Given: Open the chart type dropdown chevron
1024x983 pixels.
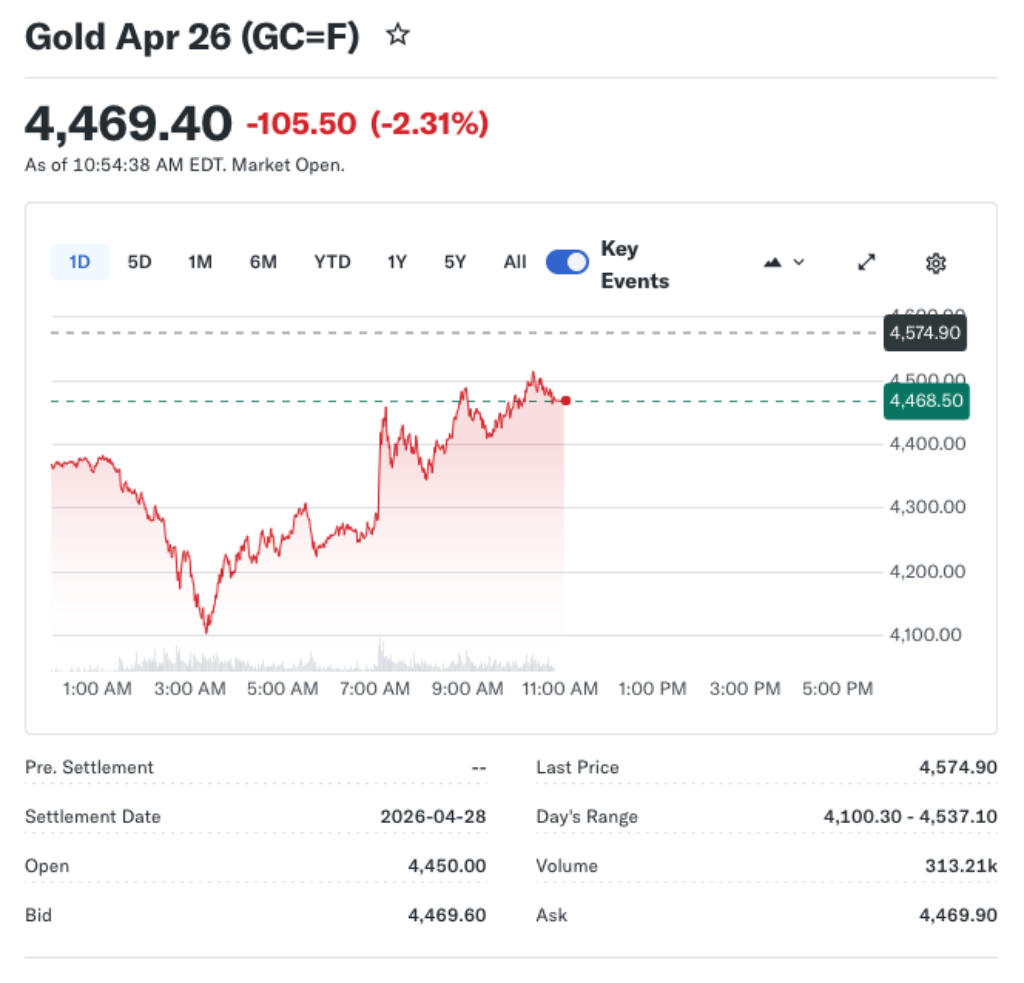Looking at the screenshot, I should point(798,262).
